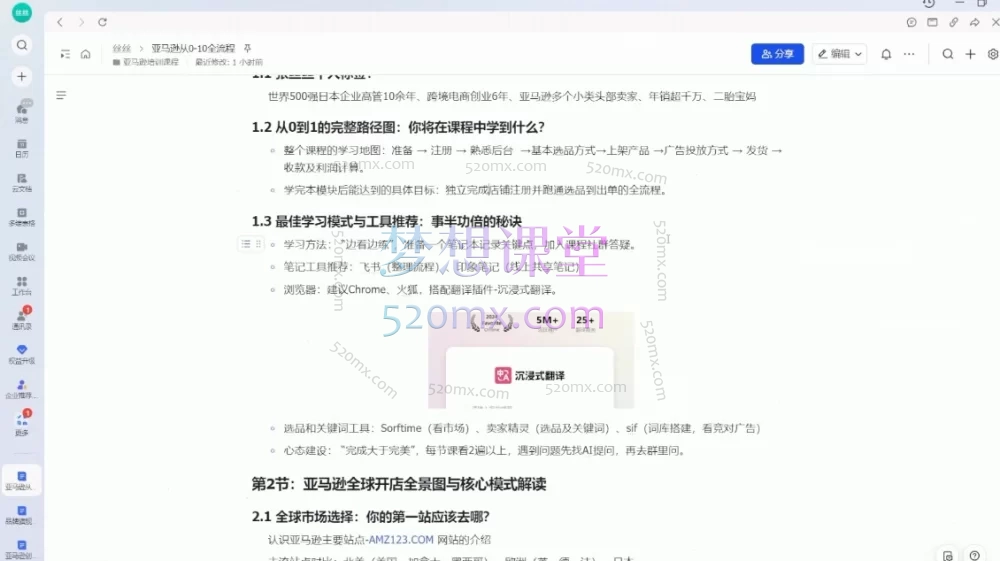Open the gear settings icon at top right
The image size is (1000, 561).
[993, 54]
